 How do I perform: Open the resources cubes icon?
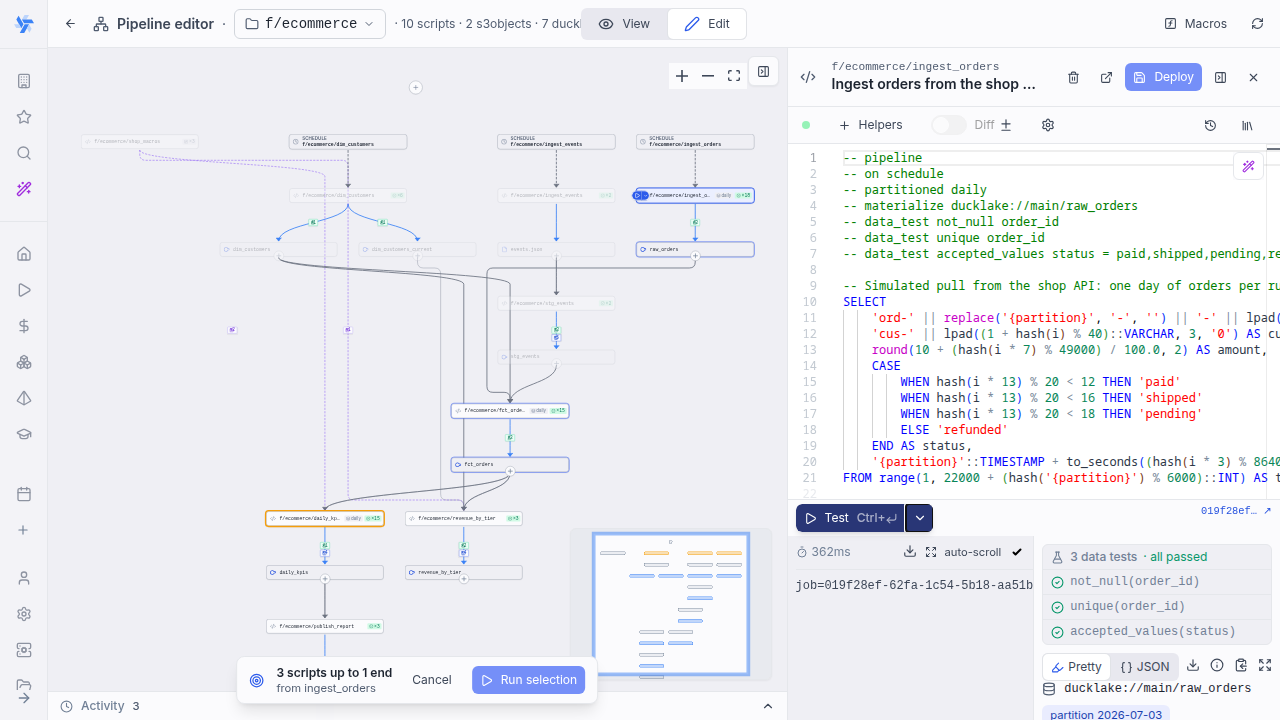click(x=24, y=362)
